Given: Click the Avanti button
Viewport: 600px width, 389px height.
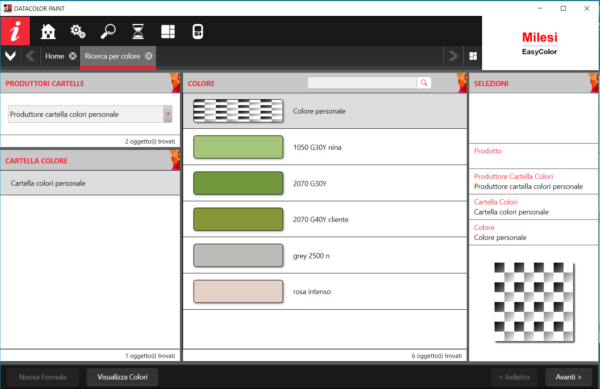Looking at the screenshot, I should tap(568, 377).
